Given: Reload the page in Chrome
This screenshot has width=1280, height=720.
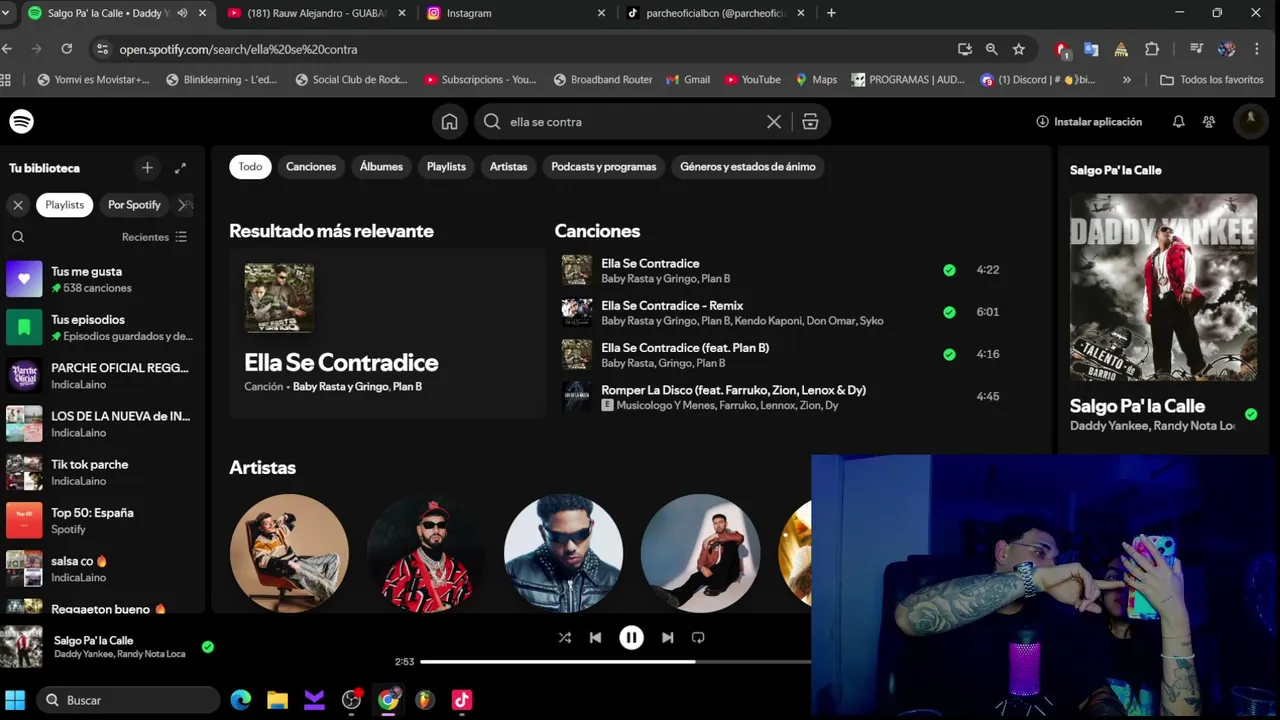Looking at the screenshot, I should coord(66,49).
